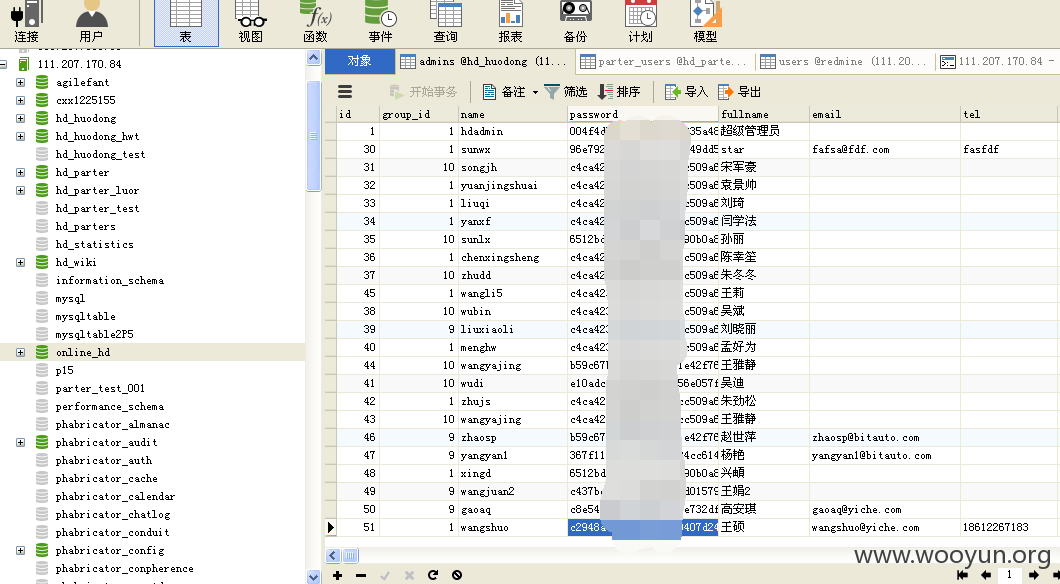Viewport: 1060px width, 584px height.
Task: Click the 报表 (Report) chart icon
Action: click(x=510, y=22)
